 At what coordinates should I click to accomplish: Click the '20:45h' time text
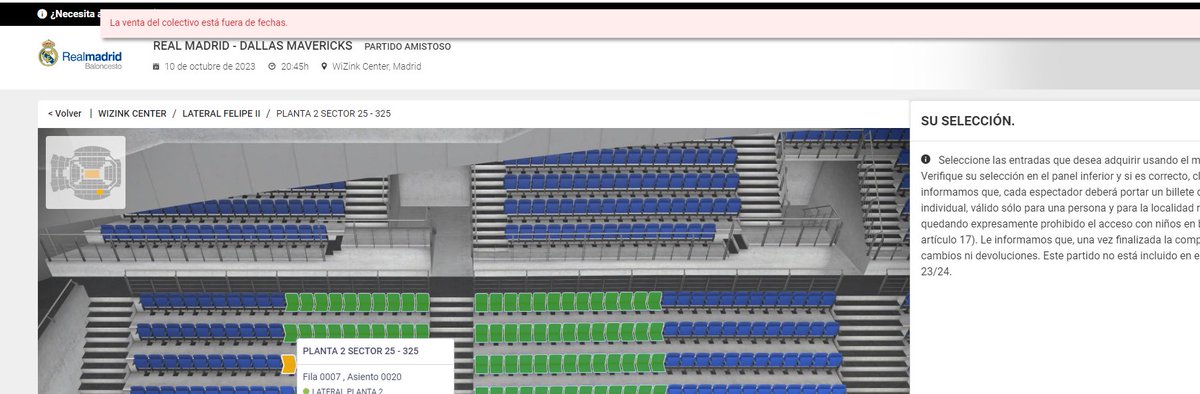coord(295,67)
